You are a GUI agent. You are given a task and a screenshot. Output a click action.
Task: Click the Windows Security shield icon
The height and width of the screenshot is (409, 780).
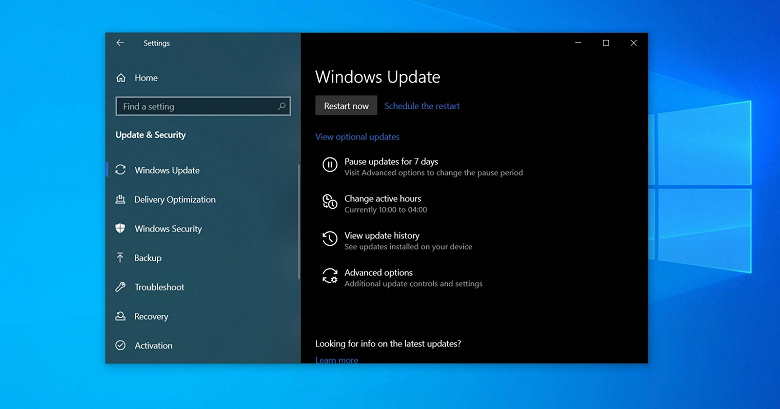[120, 228]
